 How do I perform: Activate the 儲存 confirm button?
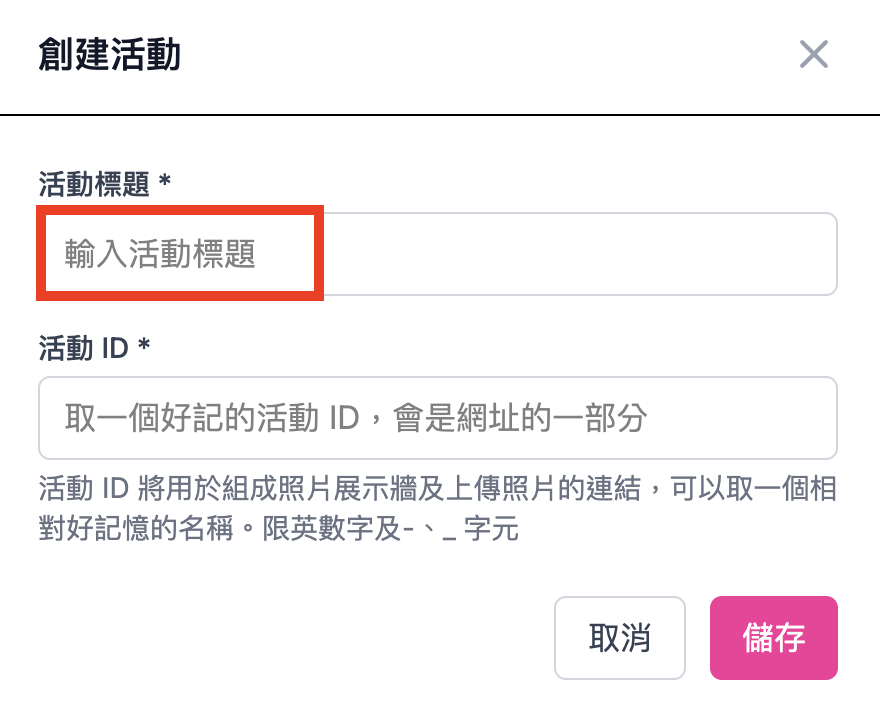pos(773,637)
